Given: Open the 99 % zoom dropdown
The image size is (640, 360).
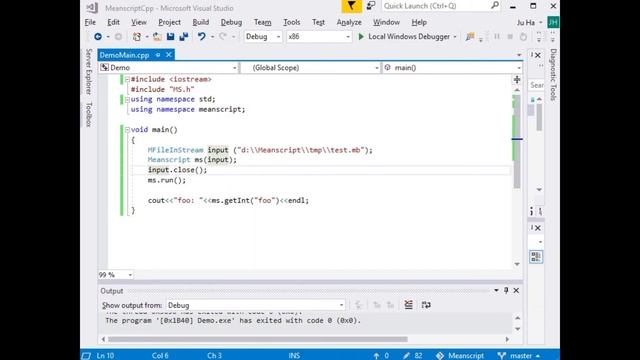Looking at the screenshot, I should pyautogui.click(x=116, y=275).
